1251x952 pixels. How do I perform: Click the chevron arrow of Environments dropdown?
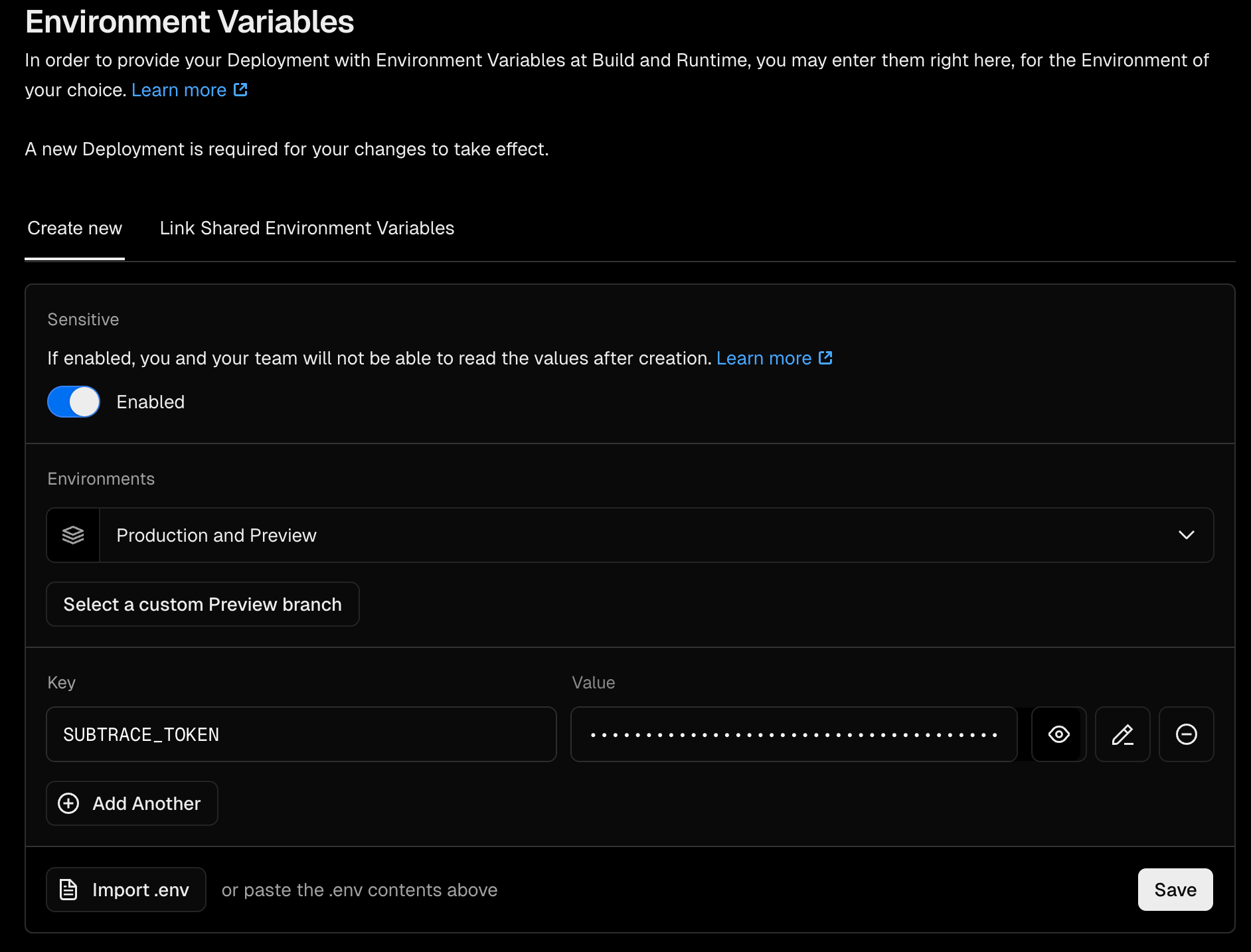pos(1186,535)
